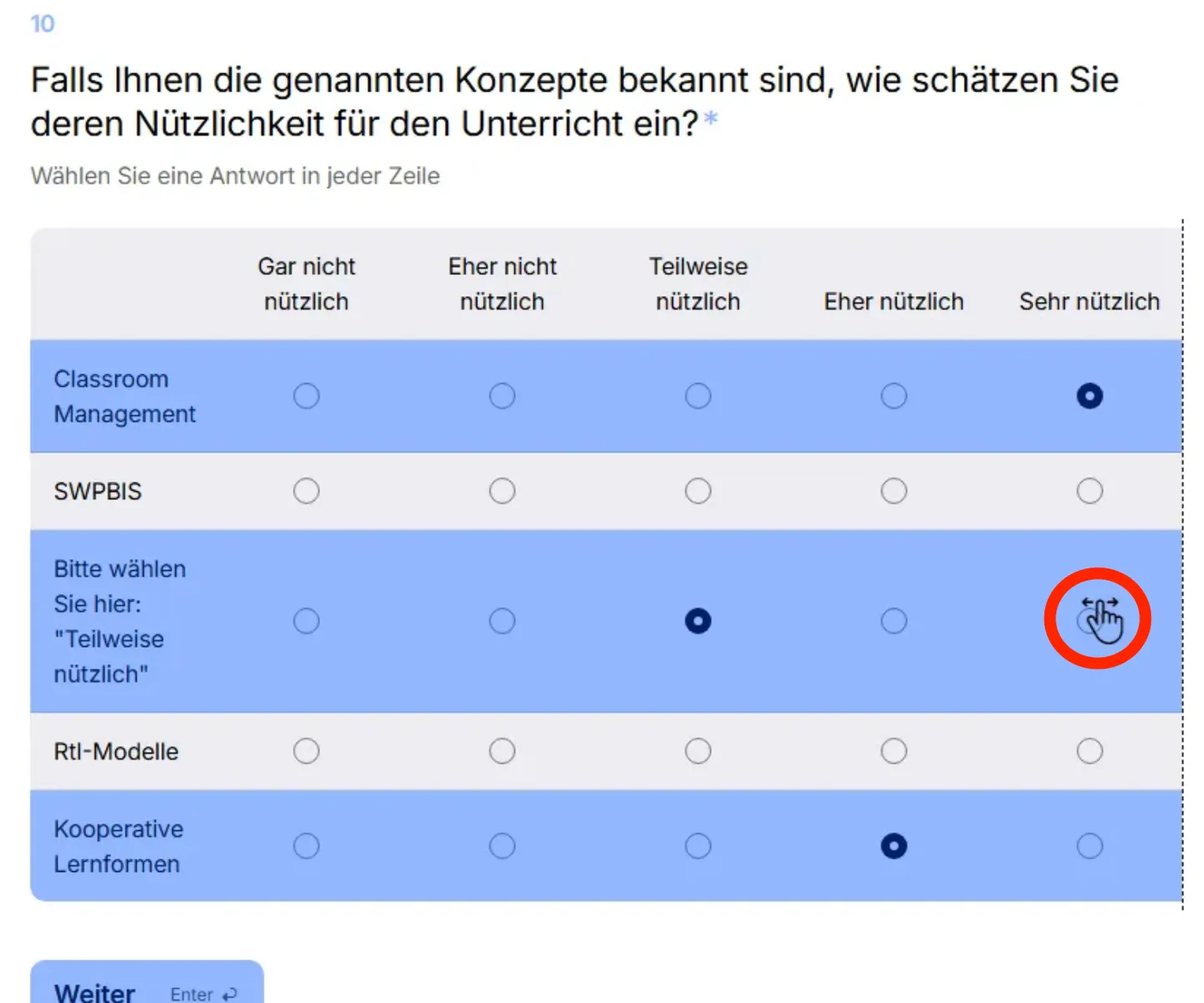1204x1003 pixels.
Task: Select 'Teilweise nützlich' in the 'Bitte wählen' row
Action: pyautogui.click(x=697, y=621)
